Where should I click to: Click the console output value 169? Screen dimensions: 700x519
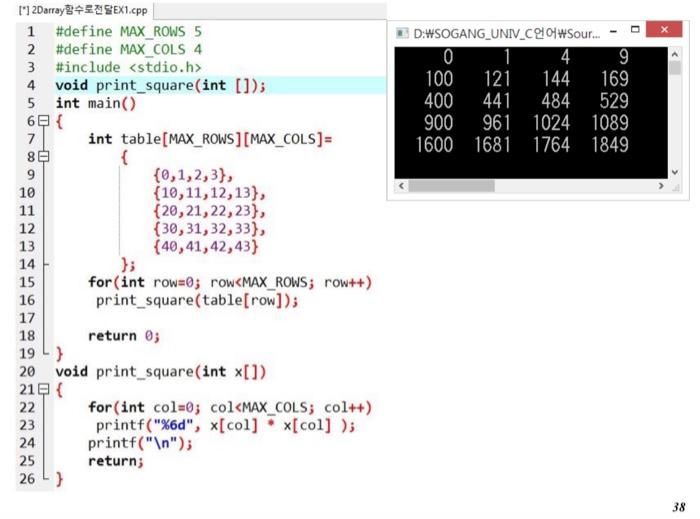(614, 79)
